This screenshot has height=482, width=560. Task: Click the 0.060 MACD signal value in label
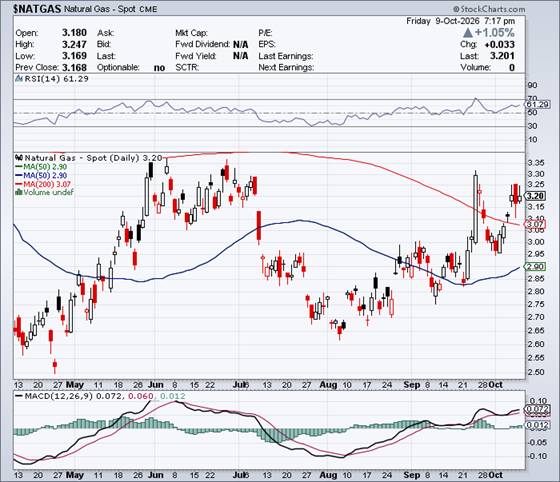140,396
